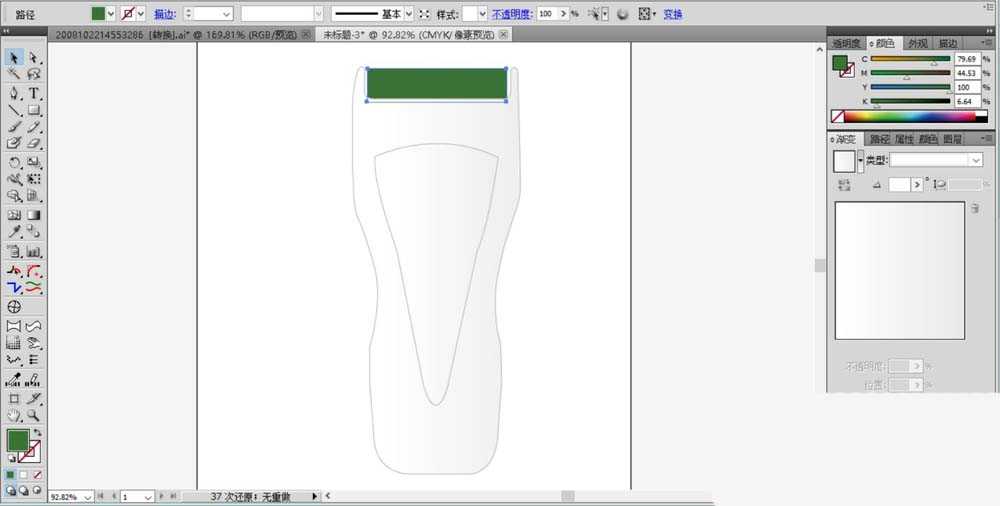Click the Rectangle shape tool
Viewport: 1000px width, 506px height.
pos(34,110)
